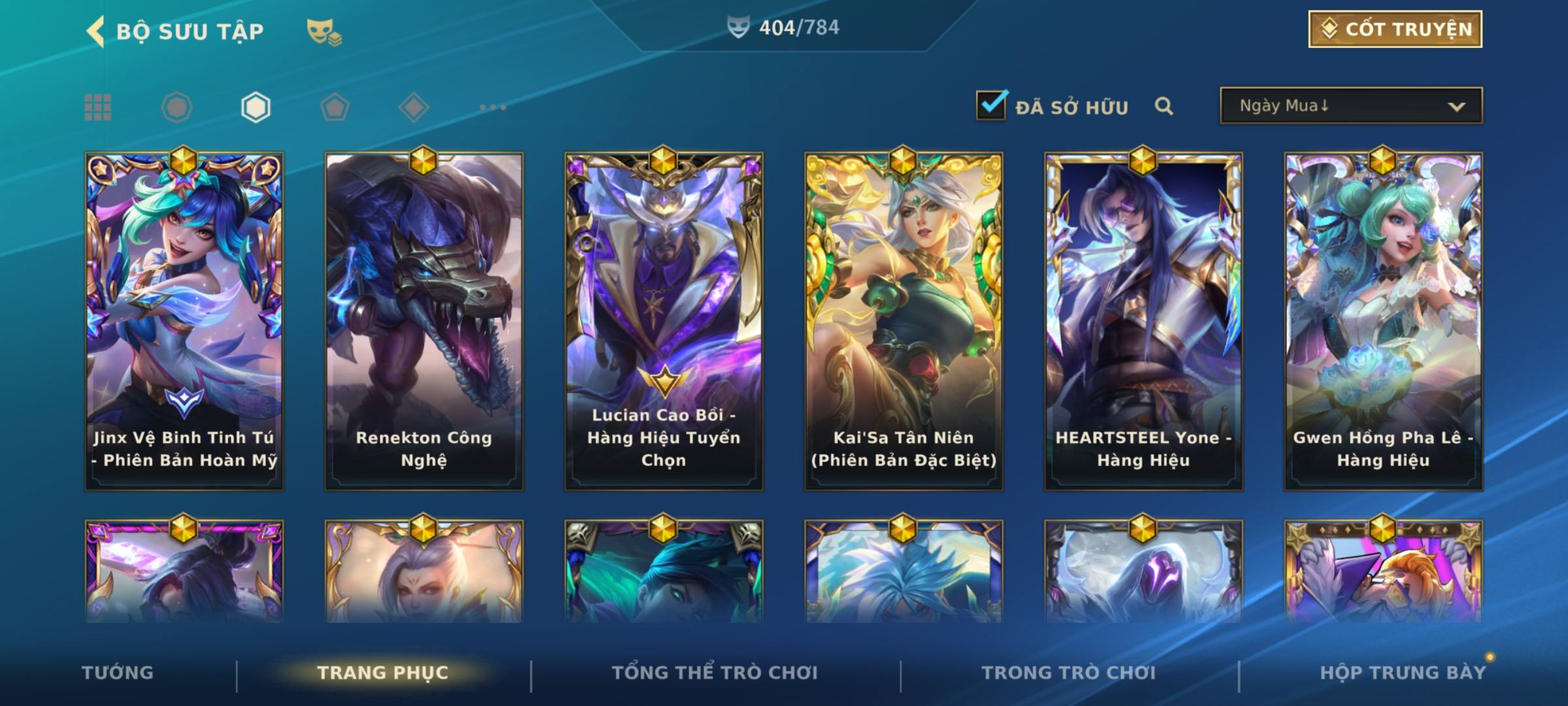Expand the sort dropdown chevron arrow
Screen dimensions: 1568x706
[x=1456, y=107]
